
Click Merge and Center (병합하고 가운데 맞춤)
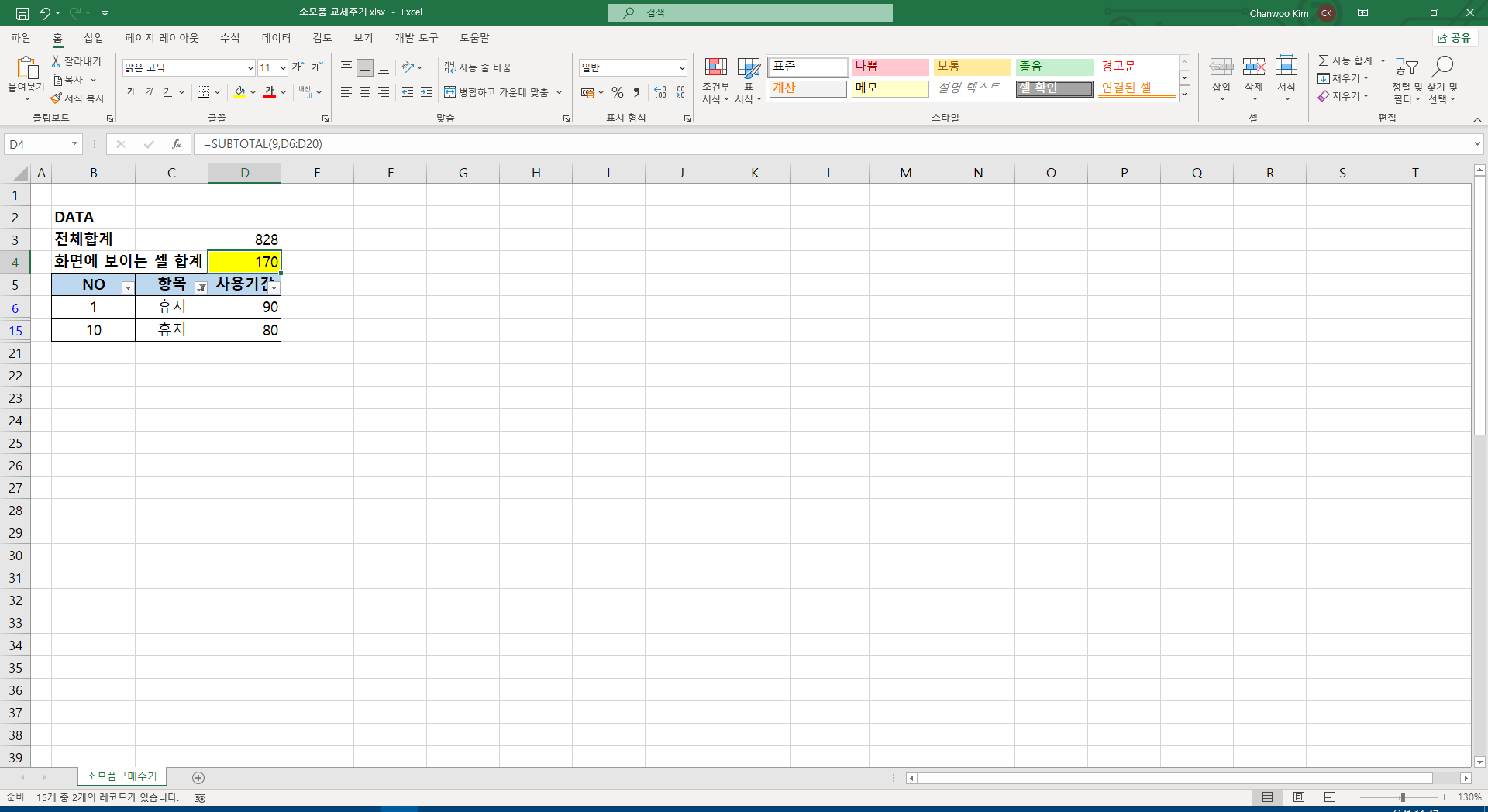(x=496, y=92)
